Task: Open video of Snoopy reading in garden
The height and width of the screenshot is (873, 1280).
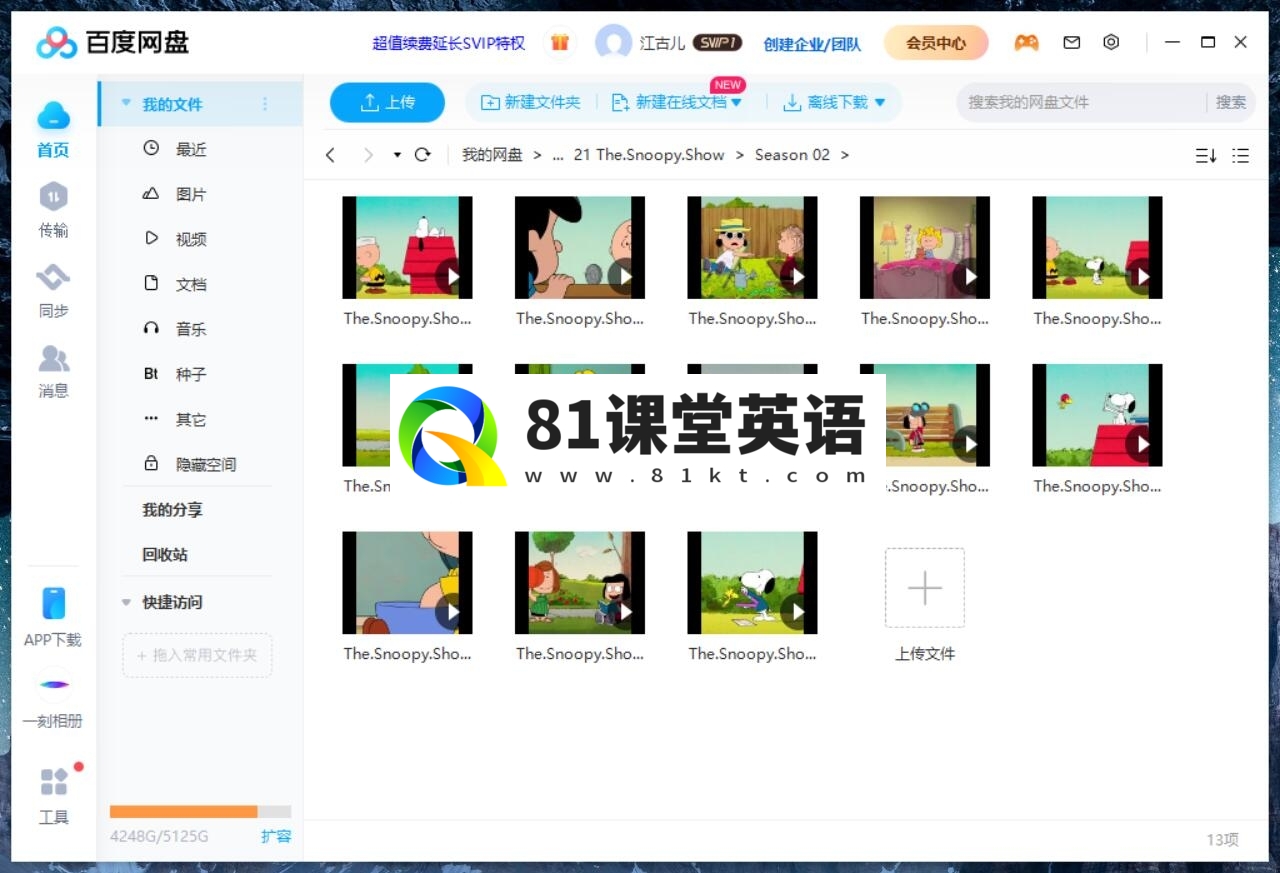Action: click(x=752, y=582)
